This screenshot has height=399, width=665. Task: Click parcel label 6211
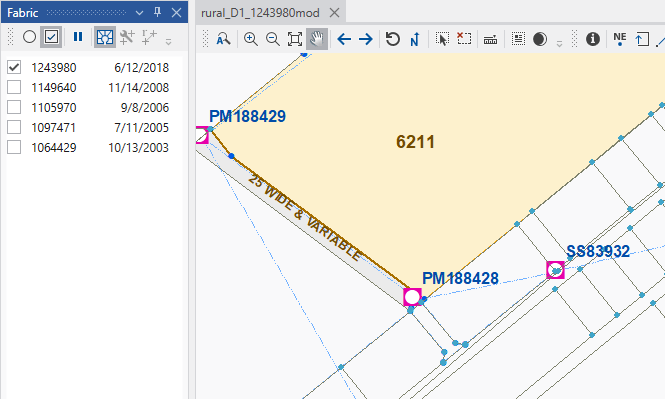pos(415,142)
